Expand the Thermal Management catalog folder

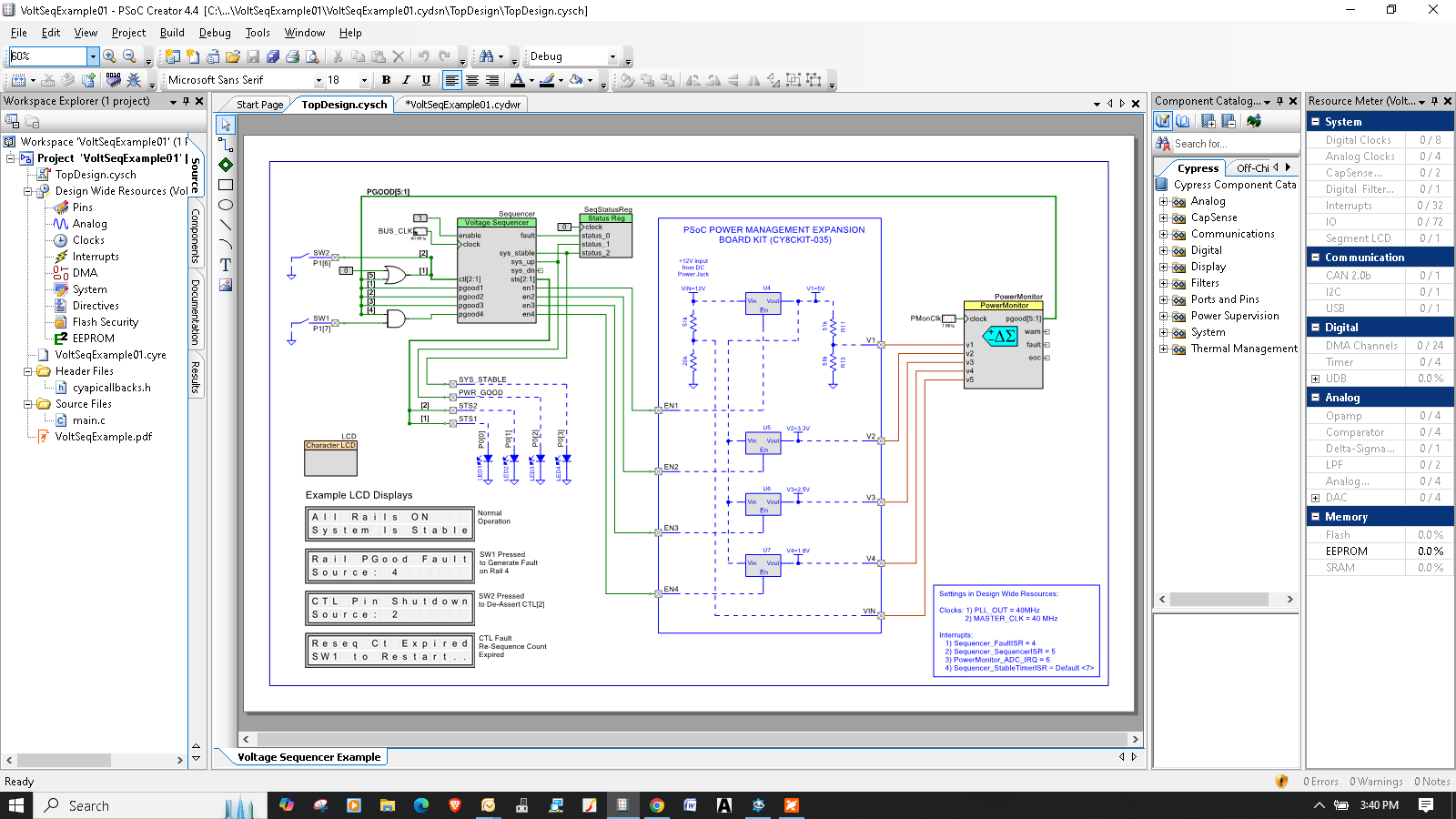click(x=1163, y=349)
